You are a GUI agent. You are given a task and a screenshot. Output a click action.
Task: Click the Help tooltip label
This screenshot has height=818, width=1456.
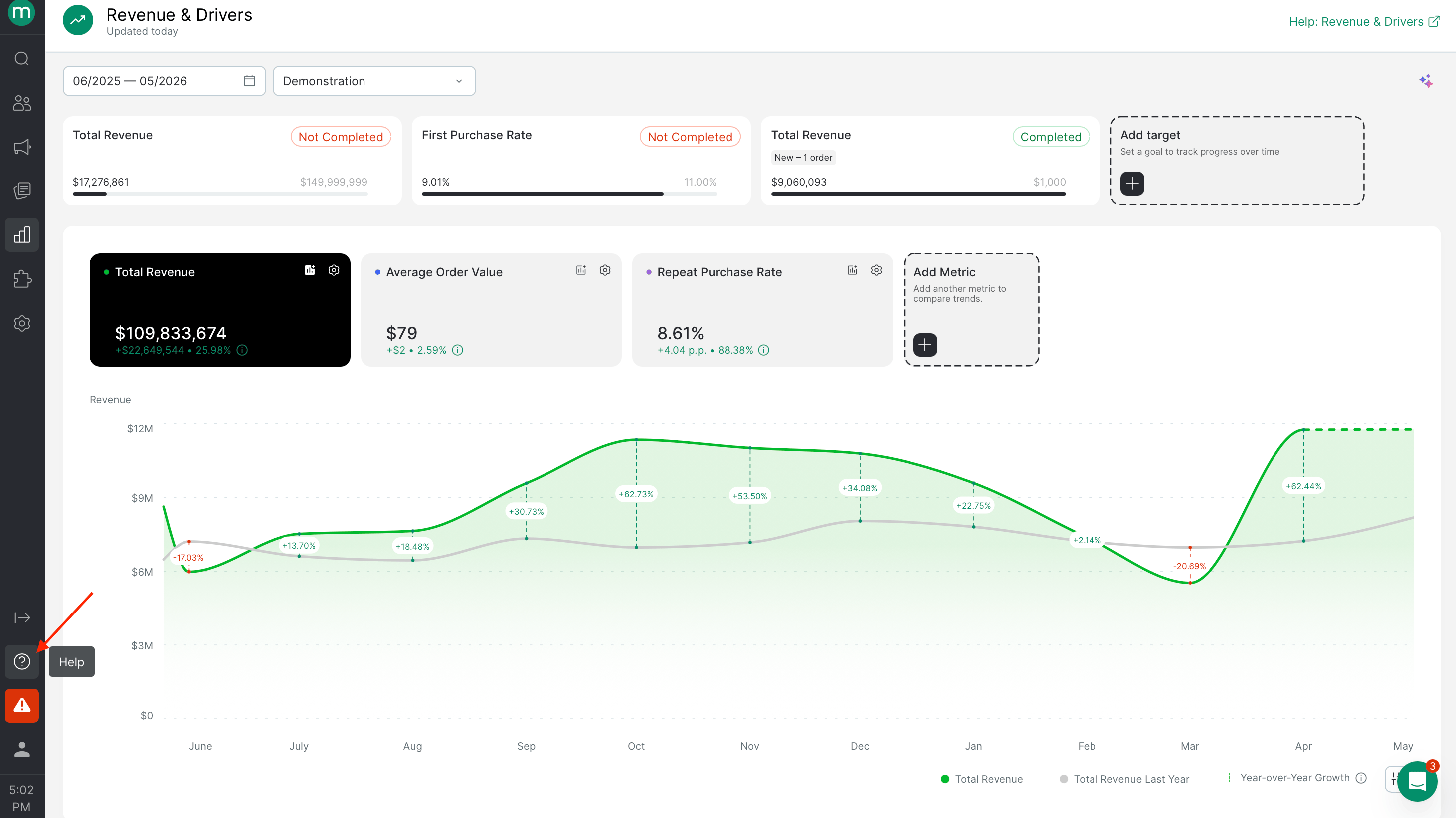point(71,662)
